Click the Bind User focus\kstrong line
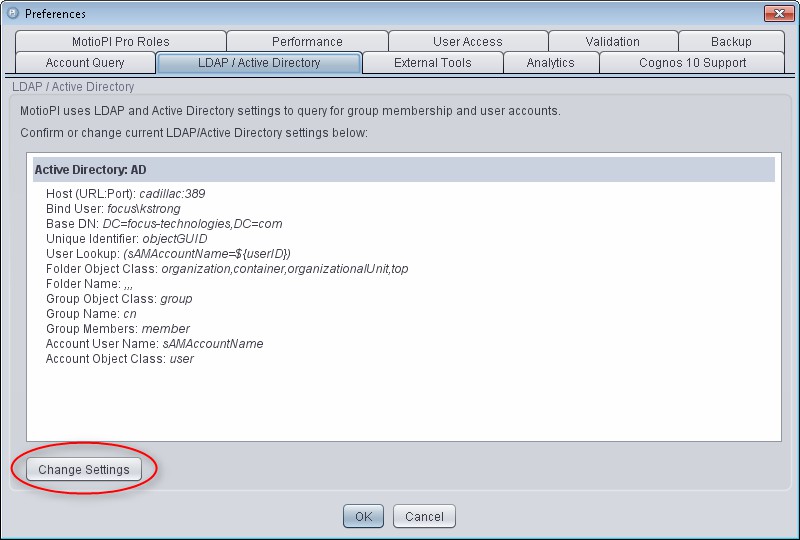The width and height of the screenshot is (800, 540). 113,209
